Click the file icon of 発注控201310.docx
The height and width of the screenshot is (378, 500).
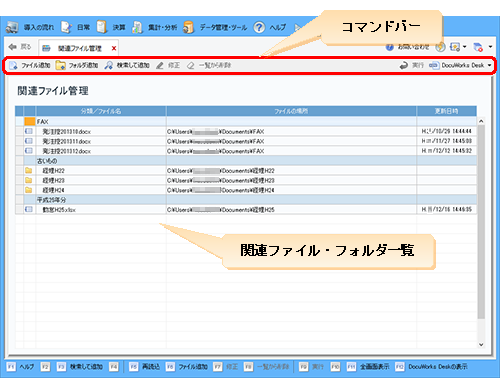coord(29,131)
